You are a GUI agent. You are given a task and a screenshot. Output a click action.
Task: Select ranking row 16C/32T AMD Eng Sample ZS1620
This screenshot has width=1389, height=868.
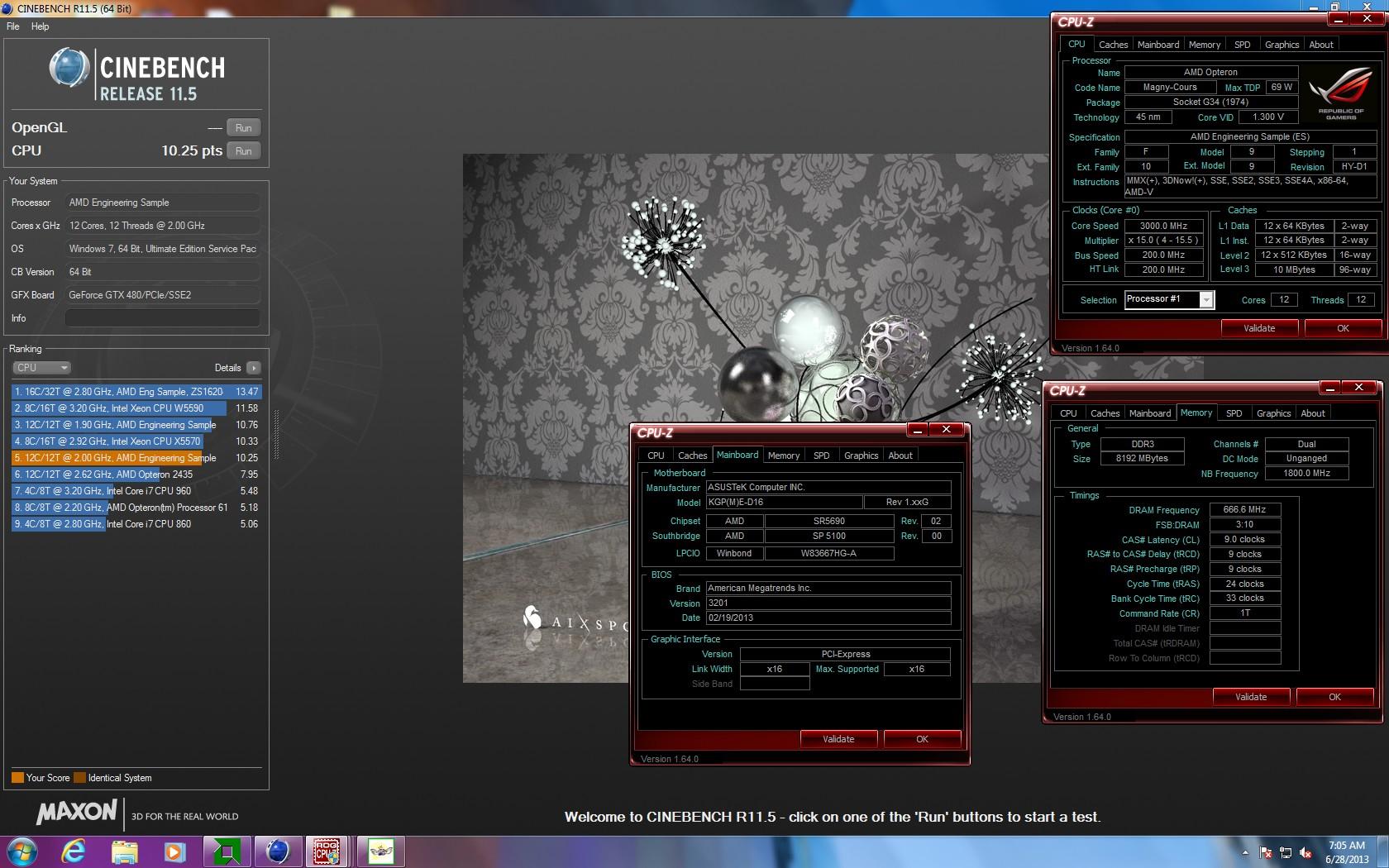point(136,392)
